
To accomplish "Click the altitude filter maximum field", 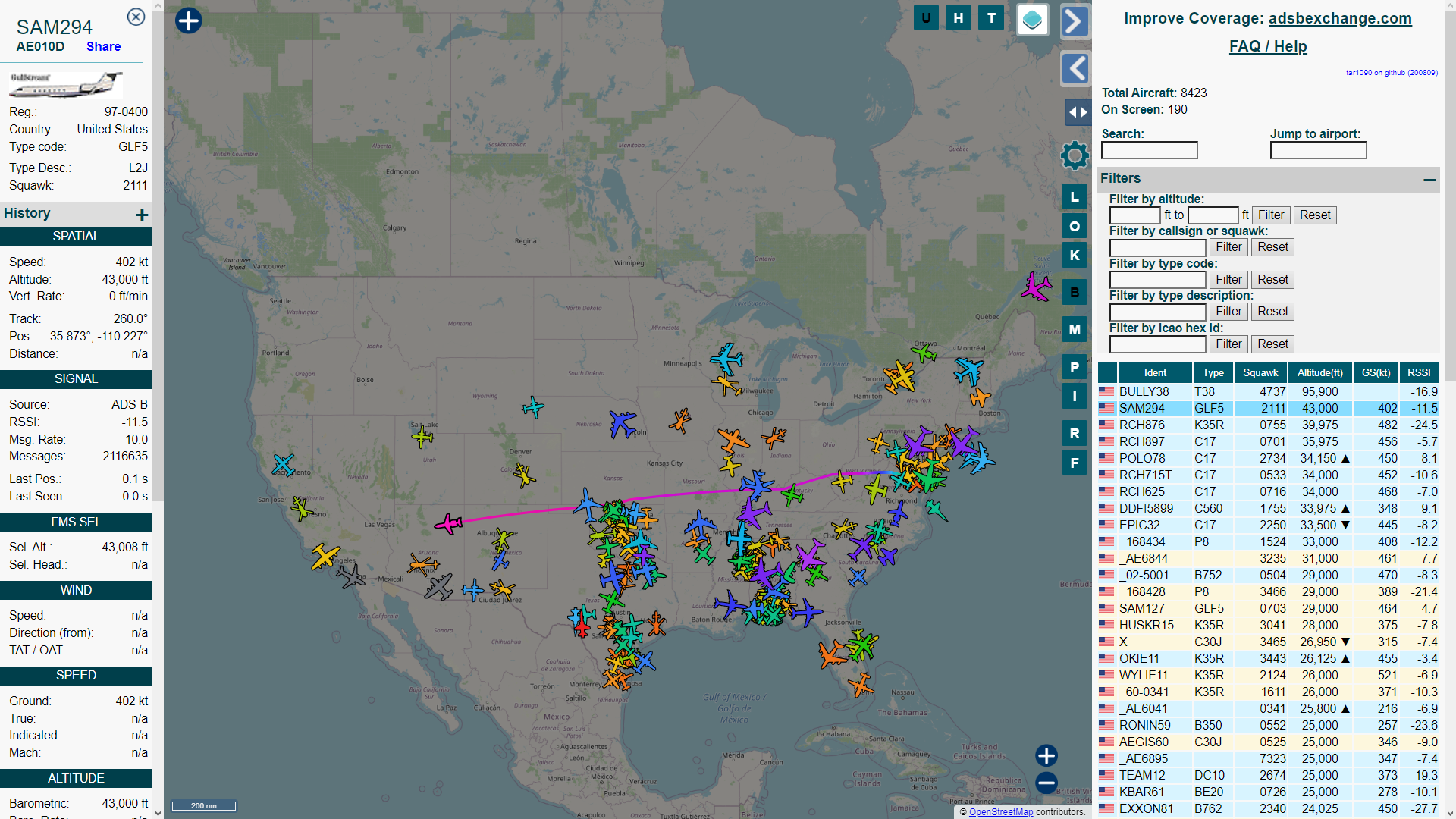I will [x=1213, y=215].
